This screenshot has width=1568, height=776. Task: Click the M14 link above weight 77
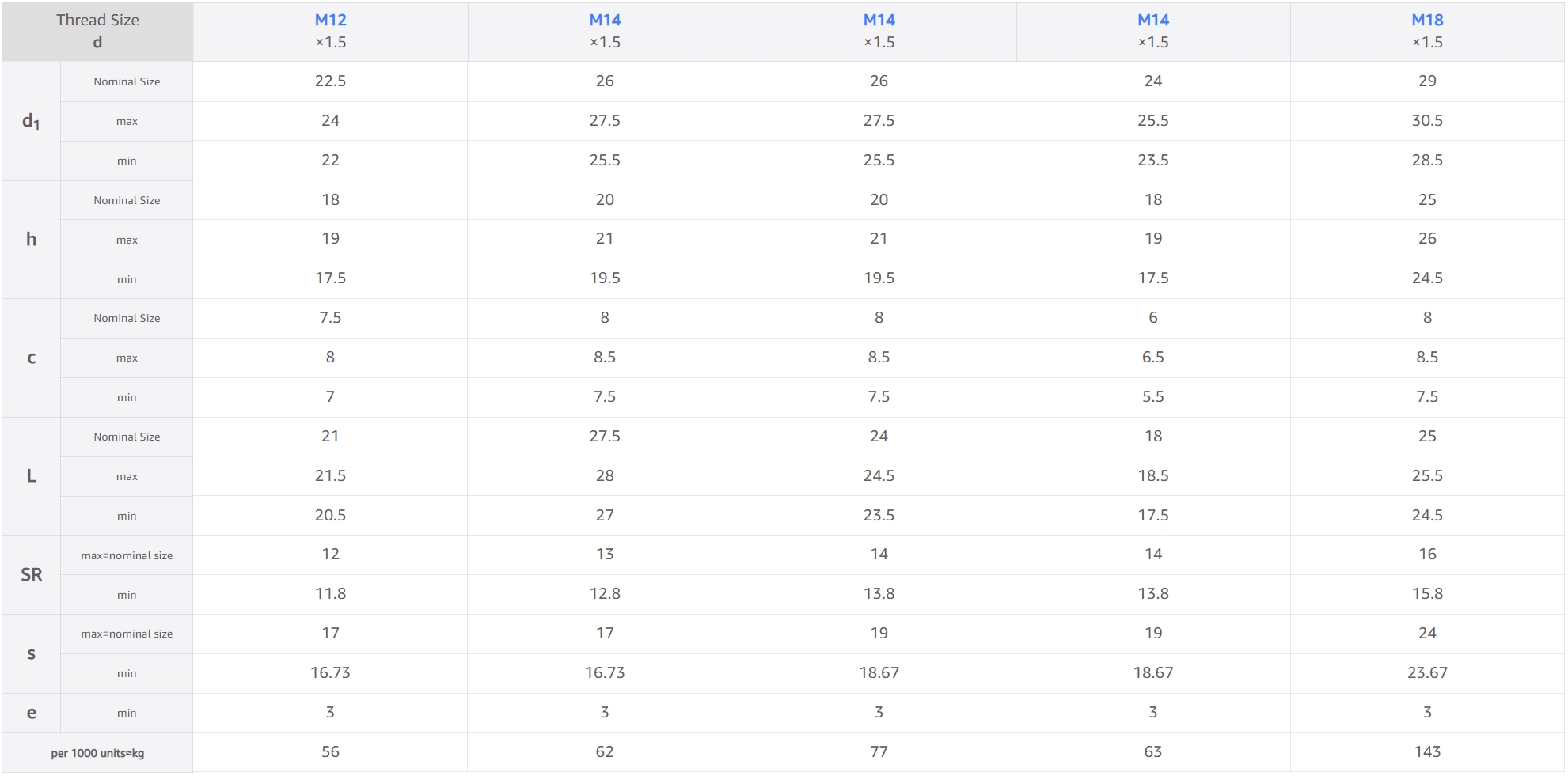pyautogui.click(x=879, y=21)
